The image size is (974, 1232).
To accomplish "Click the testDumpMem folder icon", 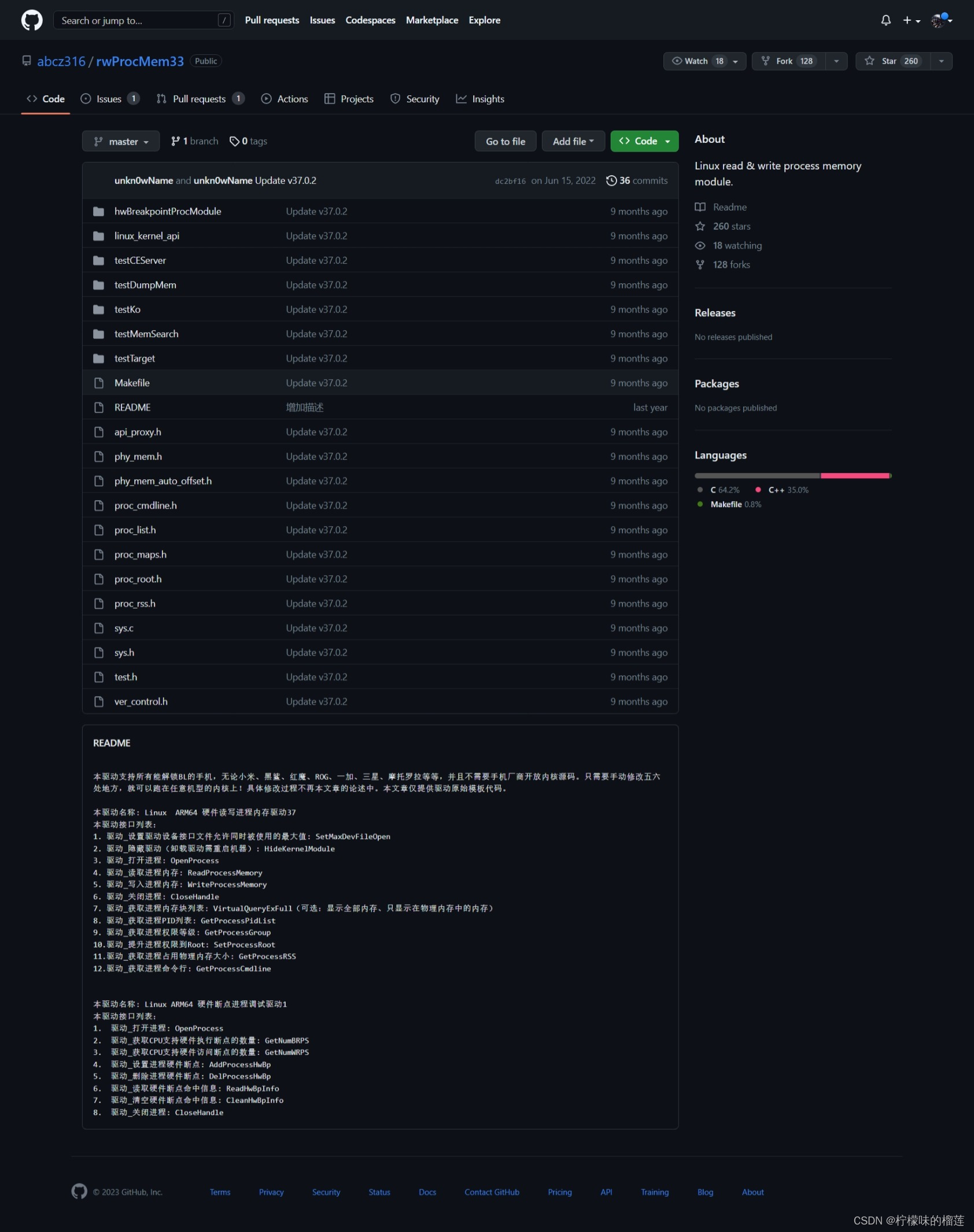I will 99,285.
